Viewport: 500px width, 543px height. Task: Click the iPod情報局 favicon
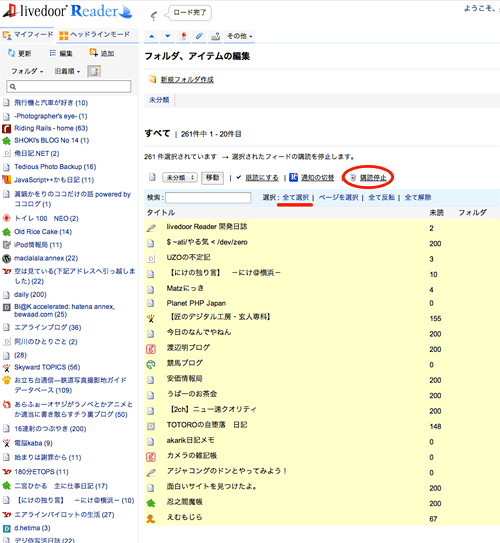coord(7,245)
